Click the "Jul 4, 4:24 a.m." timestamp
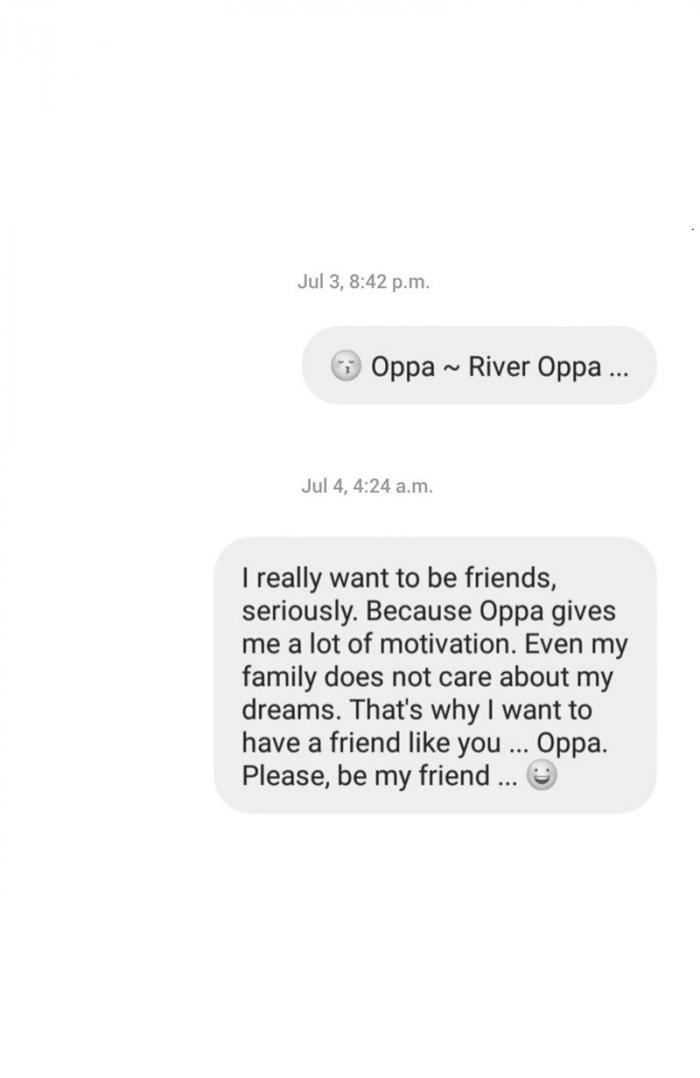Screen dimensions: 700x1078 (x=367, y=487)
